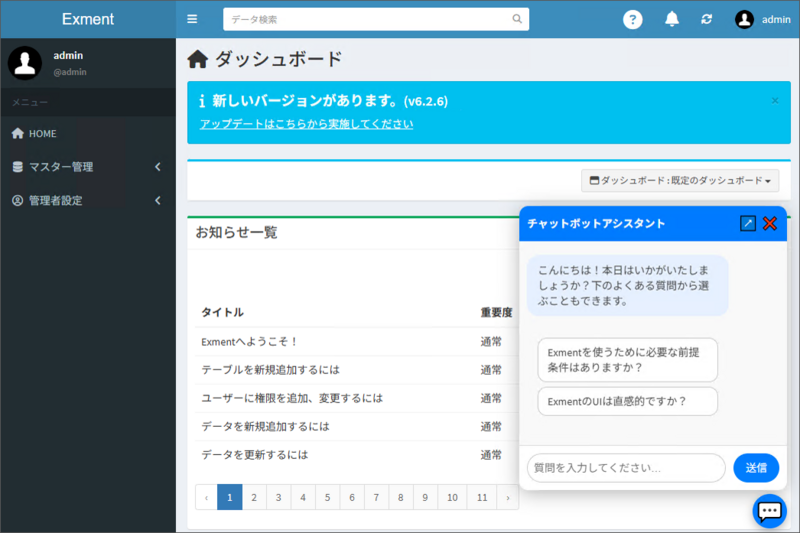Open the help question mark icon

(633, 19)
